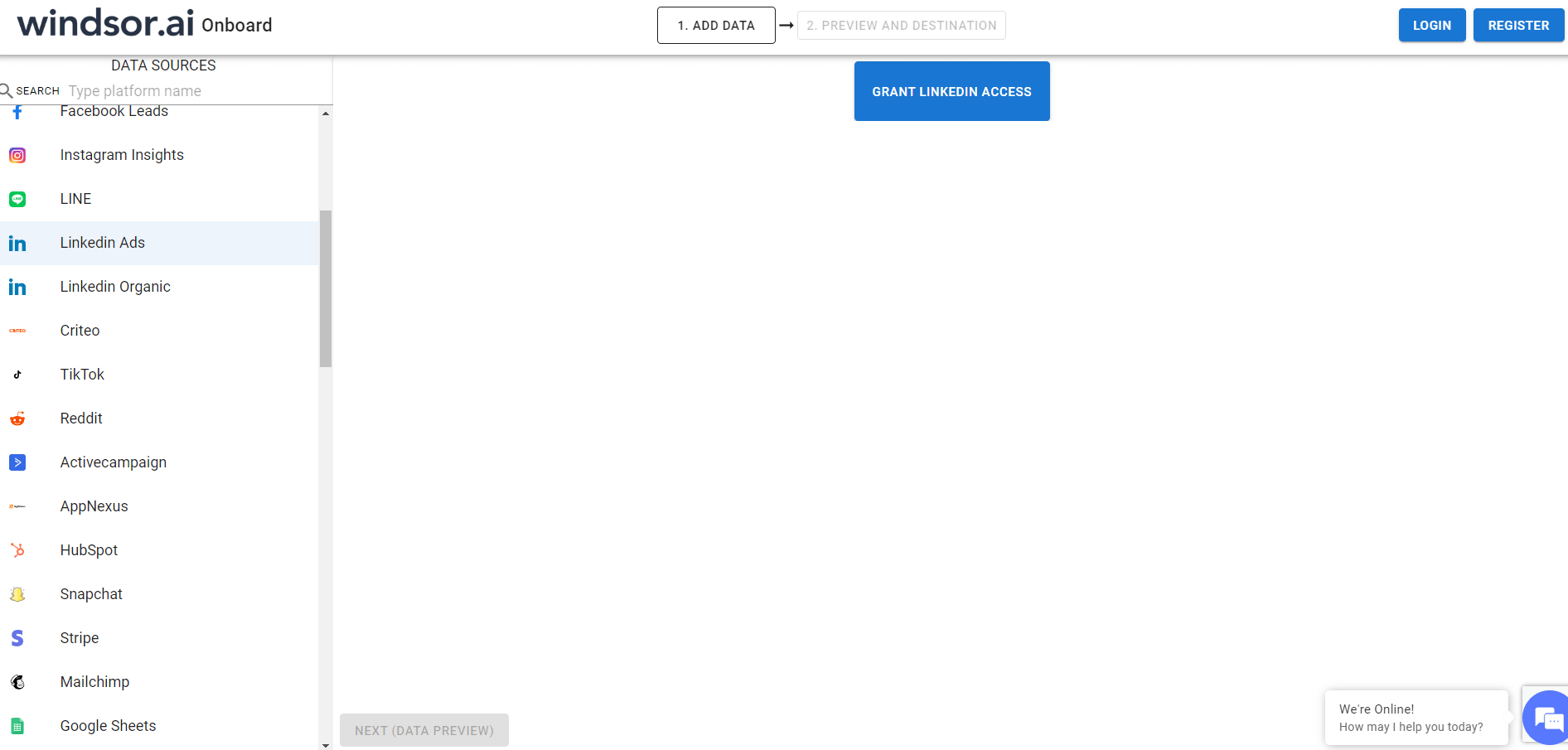Click the Activecampaign arrow icon
The width and height of the screenshot is (1568, 750).
point(17,462)
